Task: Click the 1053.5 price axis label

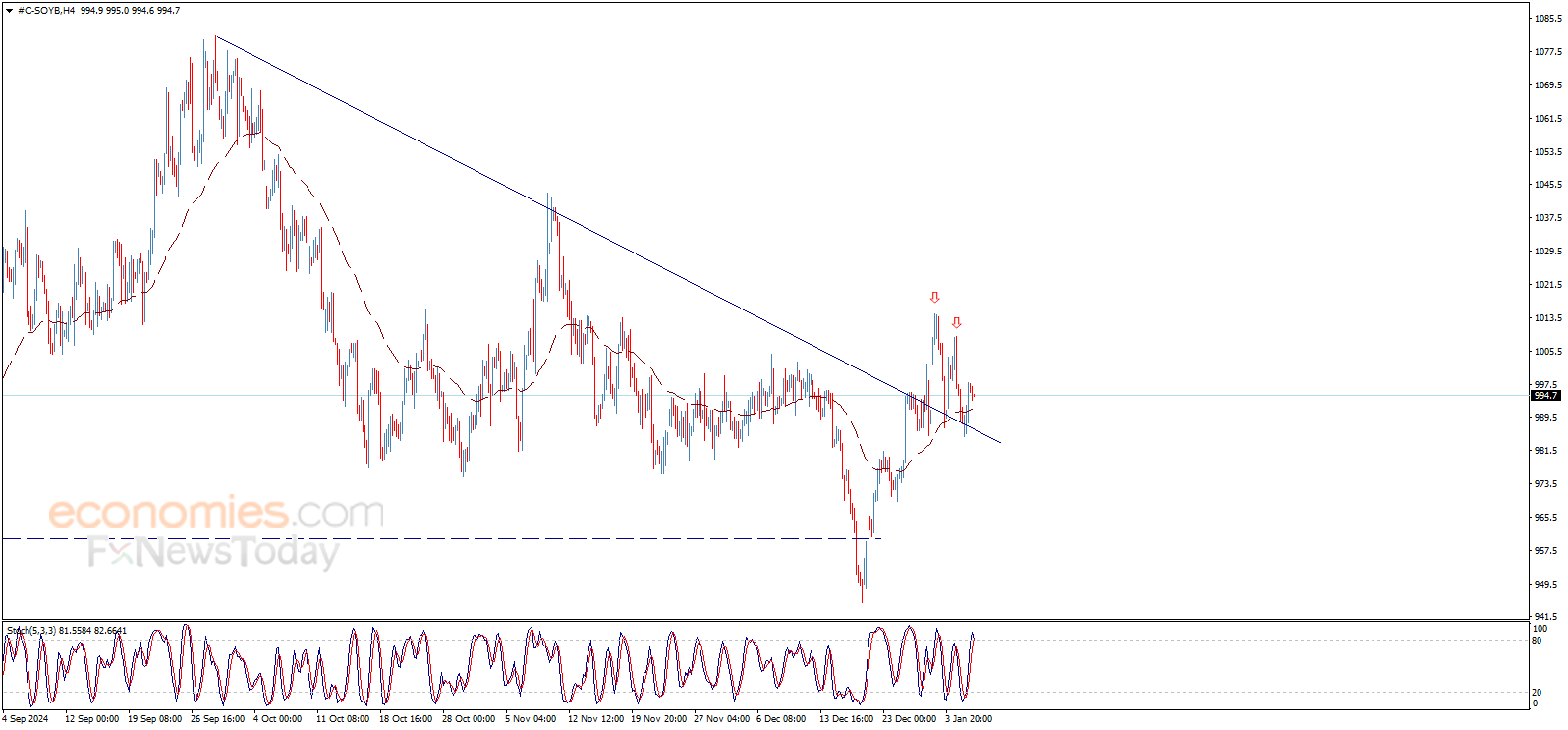Action: (1548, 152)
